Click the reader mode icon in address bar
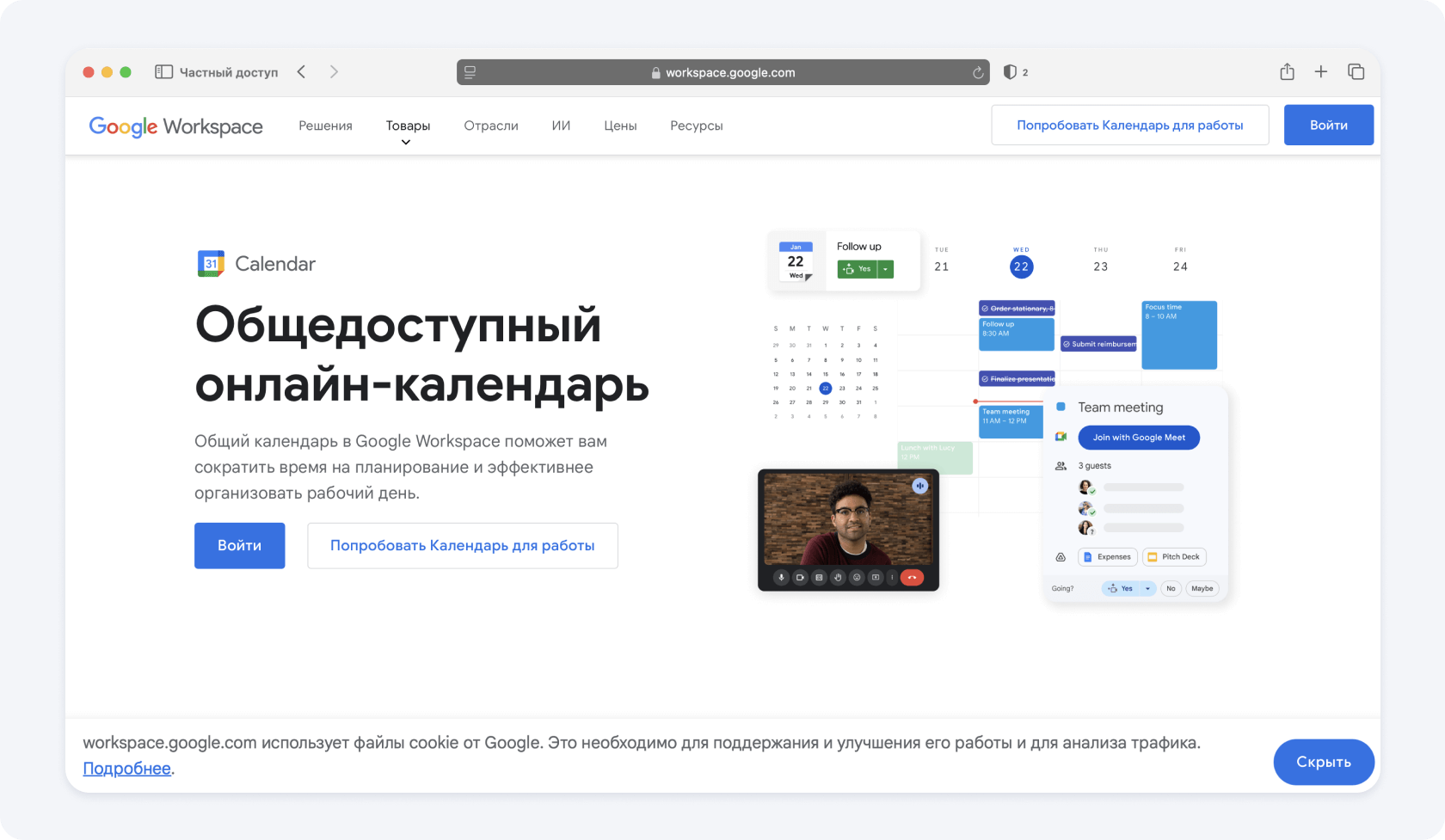1445x840 pixels. coord(470,73)
